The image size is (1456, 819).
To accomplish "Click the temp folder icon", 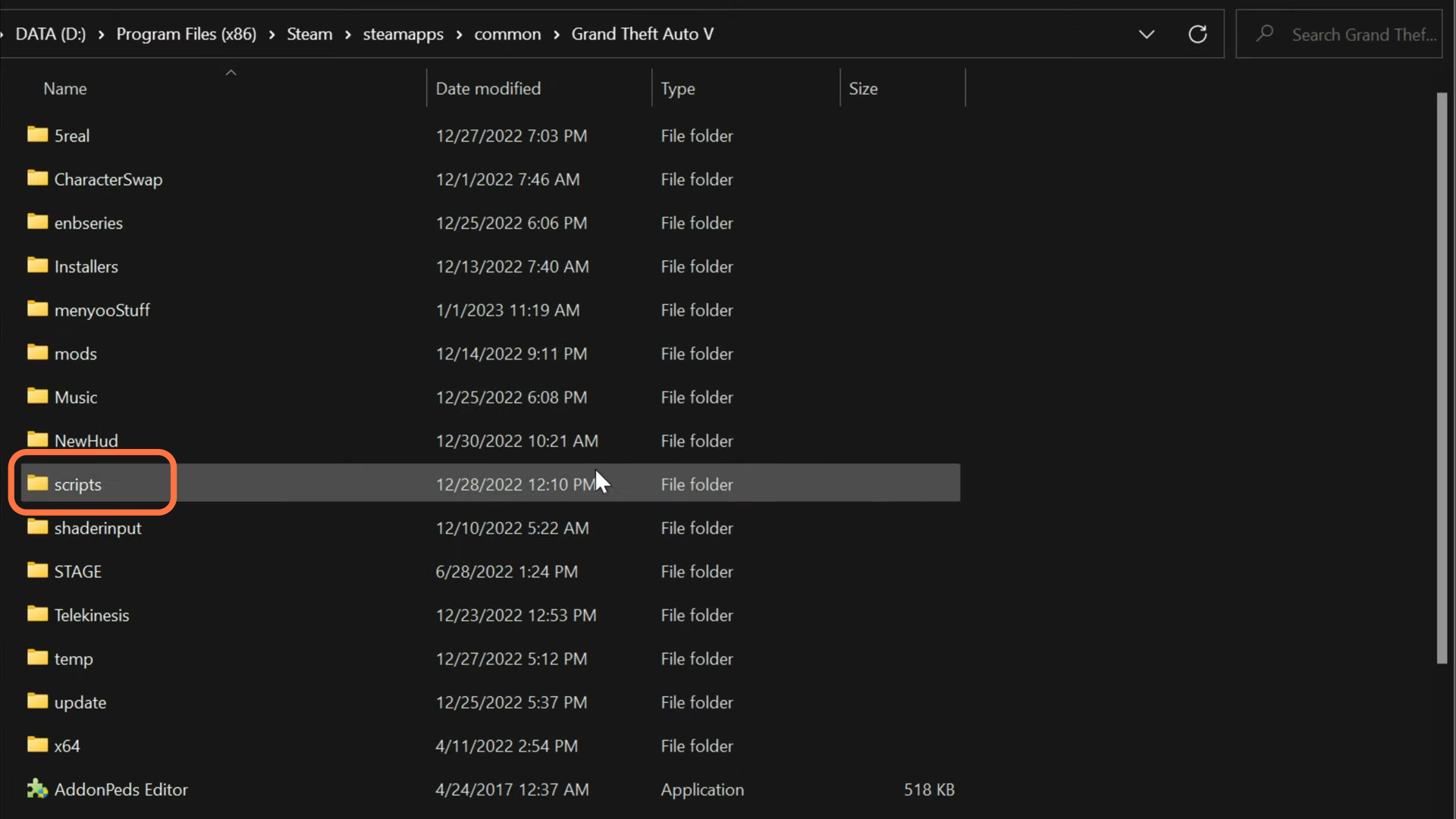I will (x=37, y=658).
